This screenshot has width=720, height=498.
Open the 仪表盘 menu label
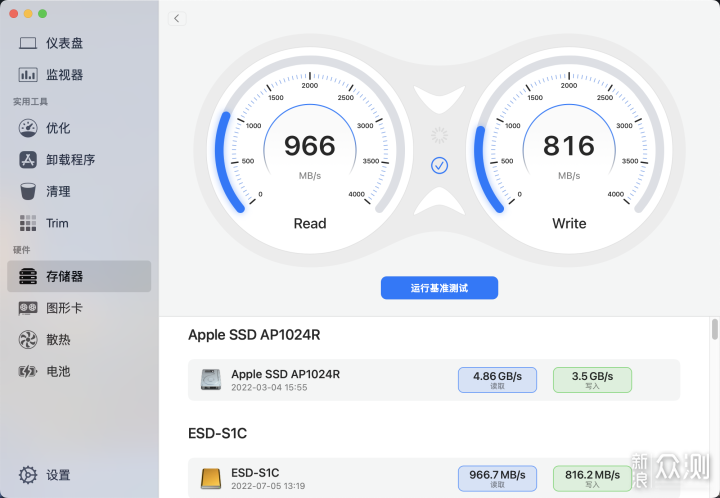pyautogui.click(x=64, y=44)
